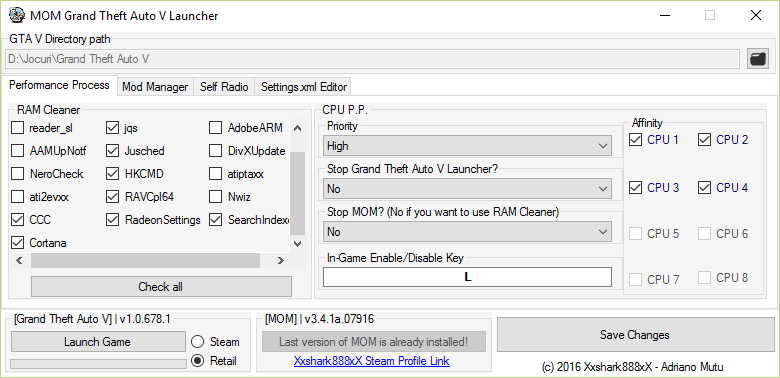Click the horizontal scroll left arrow
The width and height of the screenshot is (780, 378).
(19, 261)
